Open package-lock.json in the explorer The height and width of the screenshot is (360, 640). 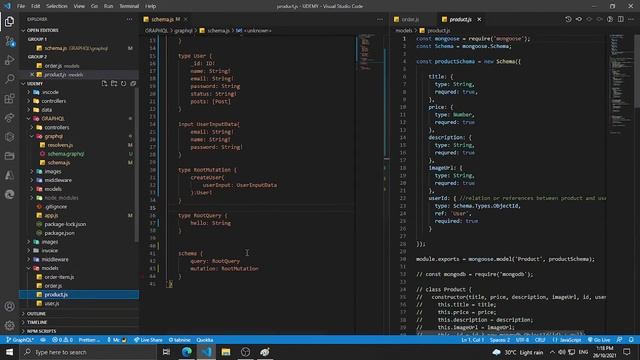[65, 224]
